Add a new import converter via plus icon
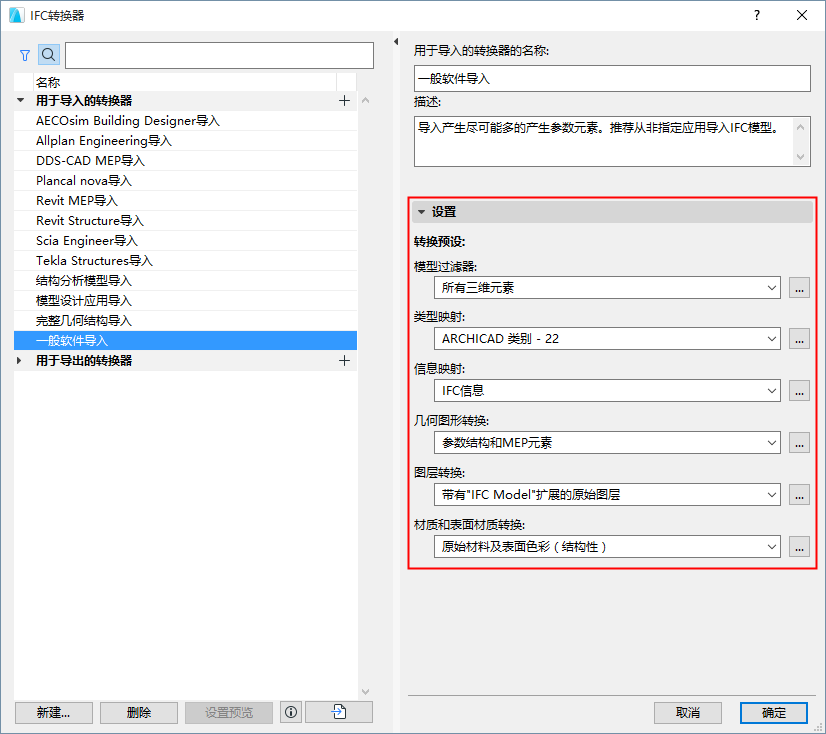826x734 pixels. point(344,100)
